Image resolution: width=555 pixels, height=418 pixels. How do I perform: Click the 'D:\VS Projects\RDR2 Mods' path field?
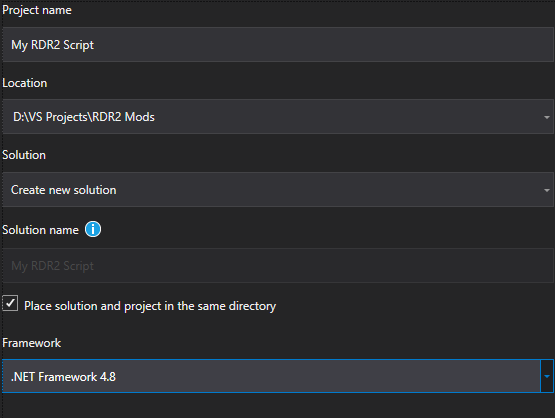pyautogui.click(x=278, y=117)
